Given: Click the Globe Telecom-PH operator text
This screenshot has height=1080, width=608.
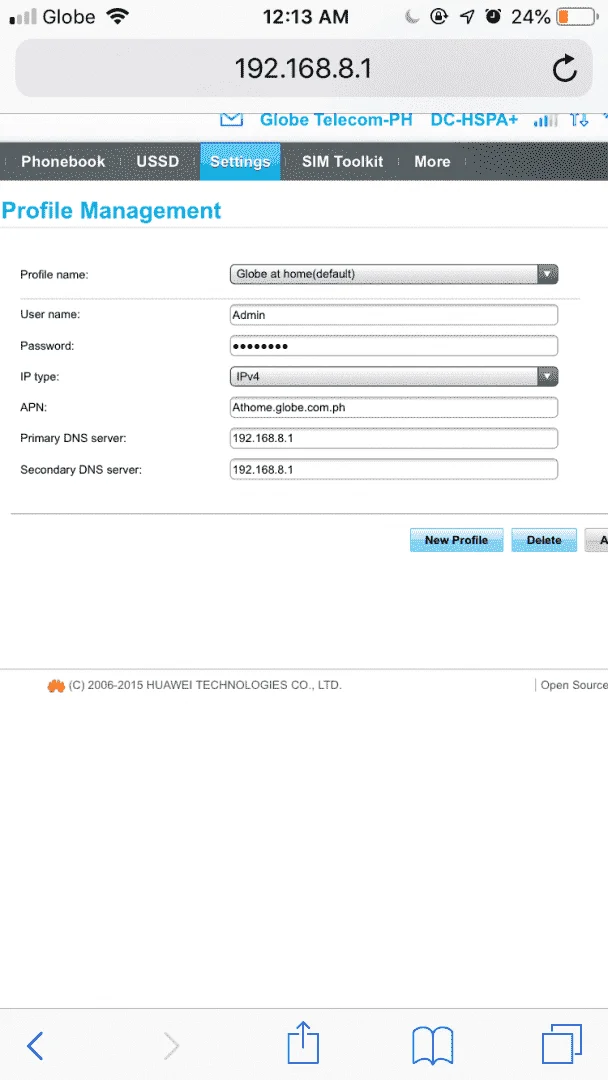Looking at the screenshot, I should tap(336, 120).
